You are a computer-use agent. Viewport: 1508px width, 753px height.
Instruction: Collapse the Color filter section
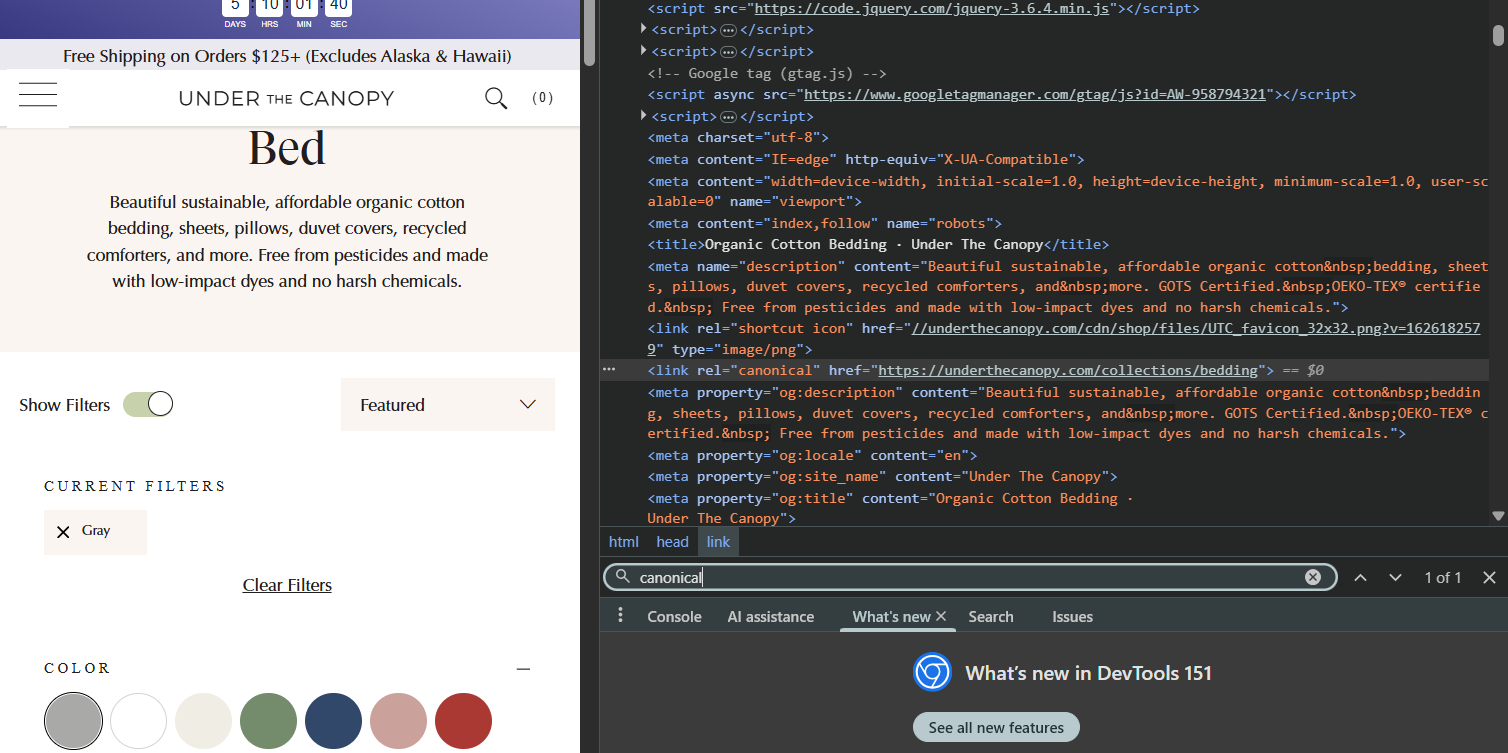(524, 669)
